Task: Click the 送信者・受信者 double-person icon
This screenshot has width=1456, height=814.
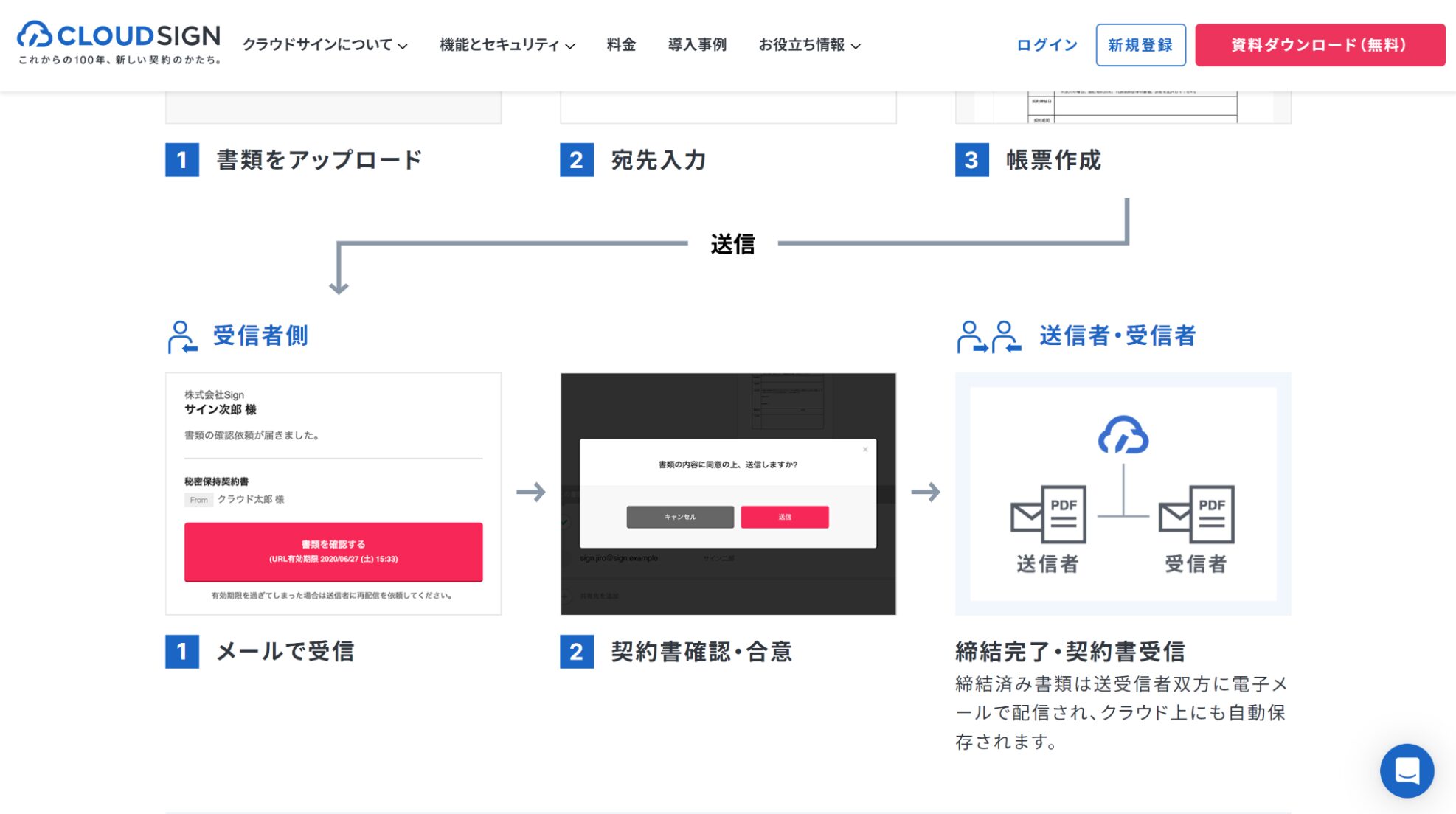Action: point(988,337)
